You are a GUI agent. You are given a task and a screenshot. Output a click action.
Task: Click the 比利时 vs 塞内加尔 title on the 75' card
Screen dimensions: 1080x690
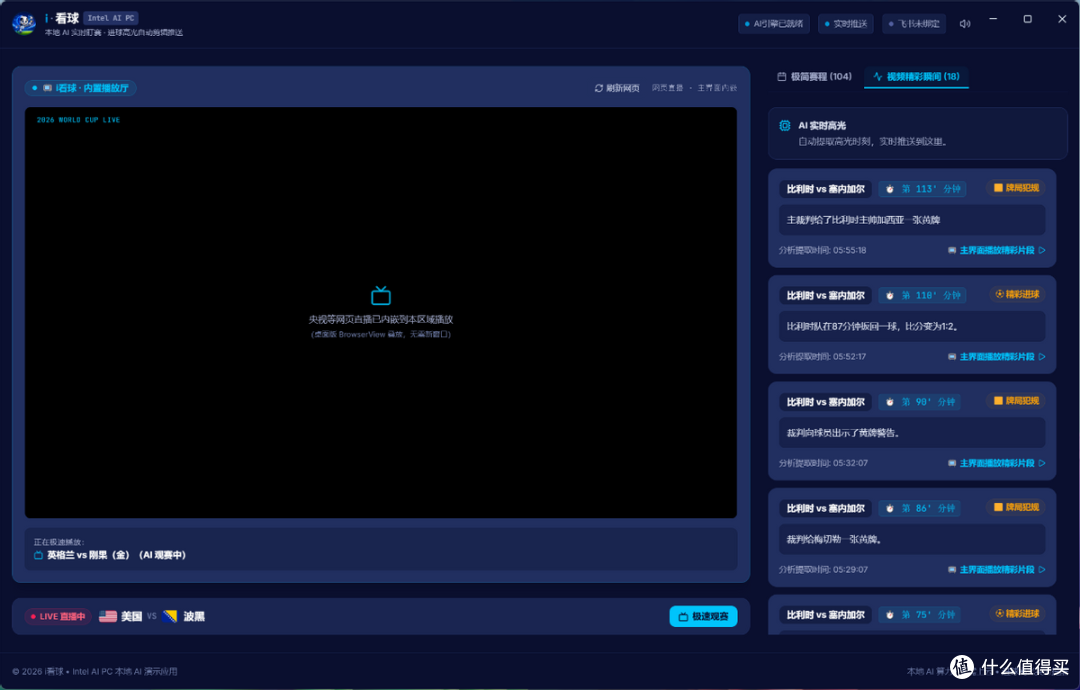[826, 614]
